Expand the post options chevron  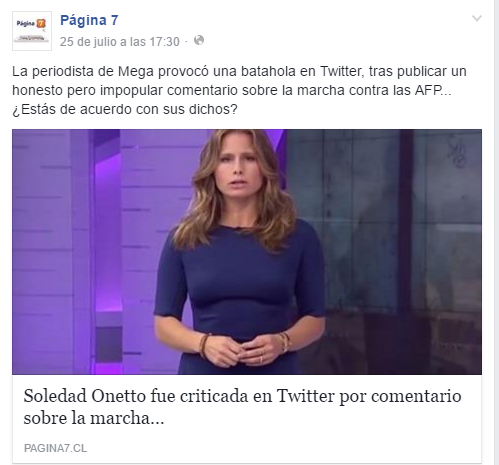click(x=477, y=18)
